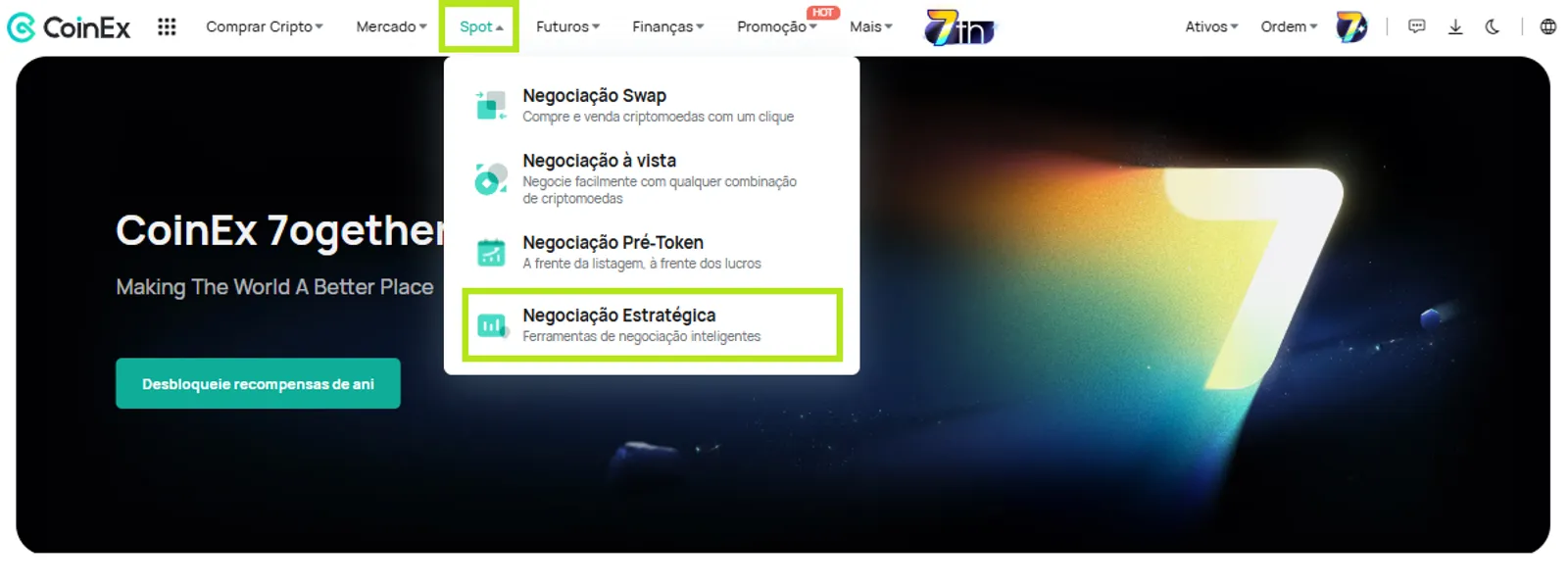The image size is (1568, 585).
Task: Expand the Ativos dropdown
Action: (x=1211, y=27)
